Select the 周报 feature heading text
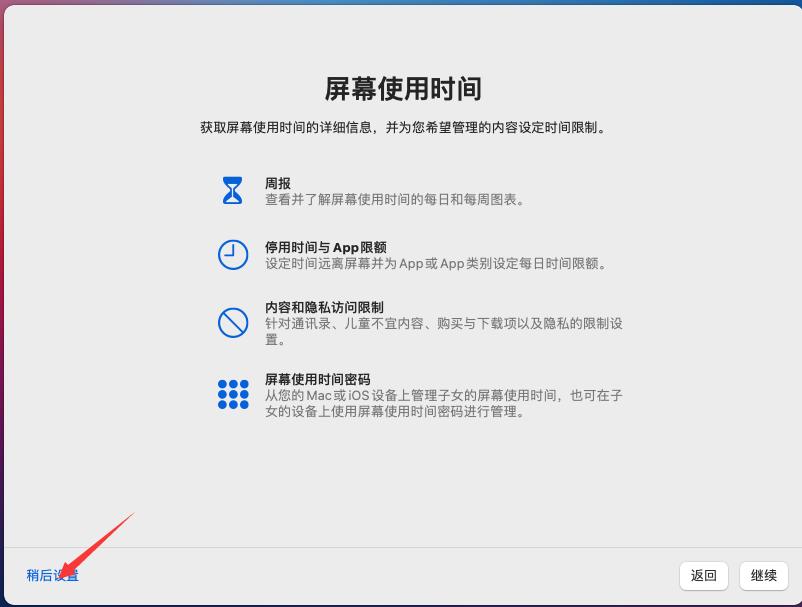Image resolution: width=802 pixels, height=607 pixels. pos(280,181)
